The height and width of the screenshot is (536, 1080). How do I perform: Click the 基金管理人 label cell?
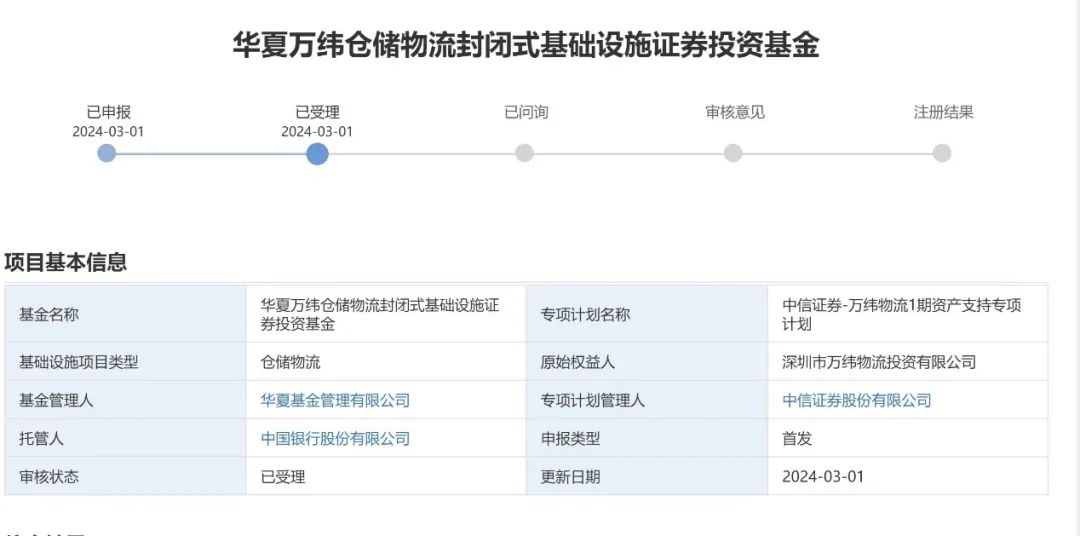coord(125,400)
